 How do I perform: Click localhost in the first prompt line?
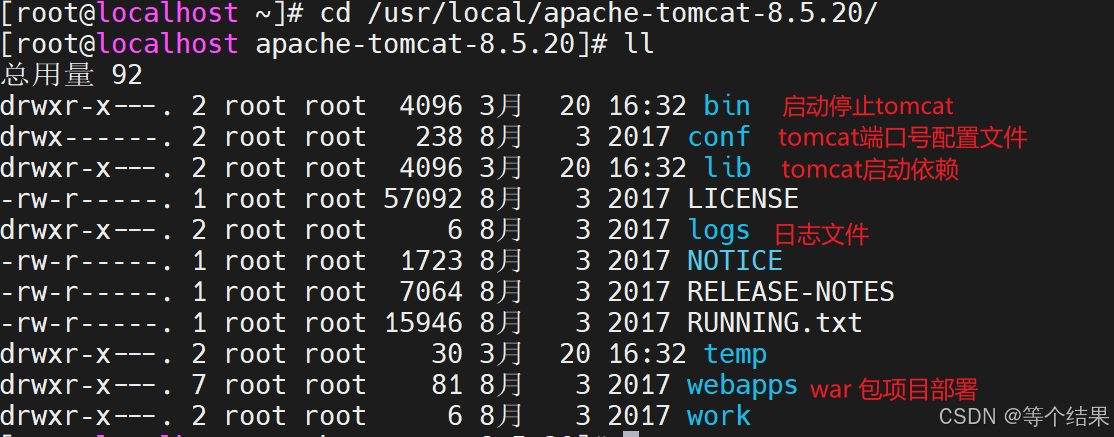(x=167, y=13)
